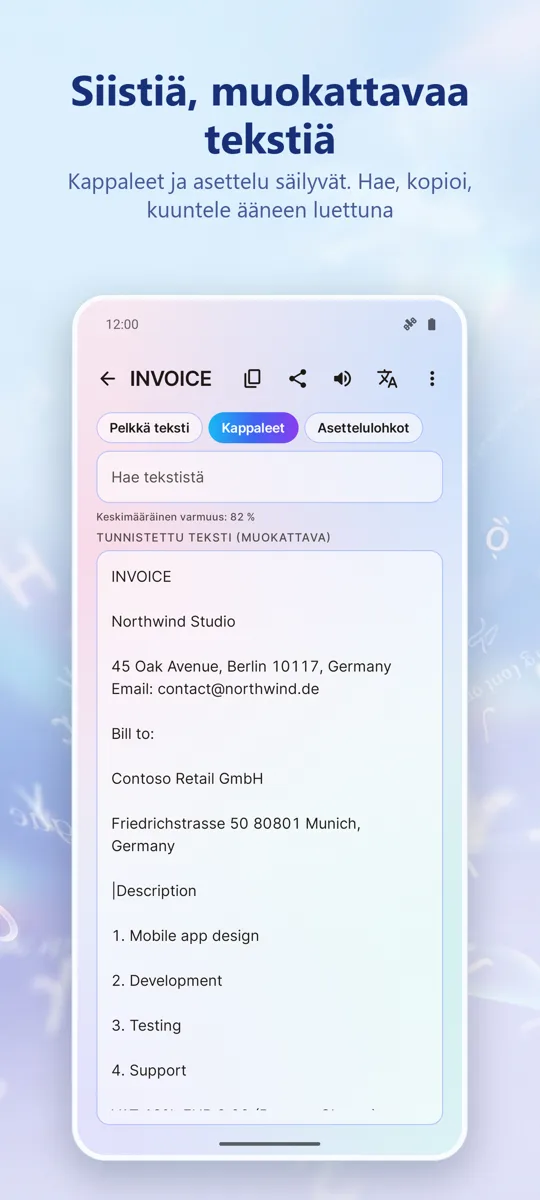This screenshot has width=540, height=1200.
Task: Click the INVOICE title in header
Action: [171, 378]
